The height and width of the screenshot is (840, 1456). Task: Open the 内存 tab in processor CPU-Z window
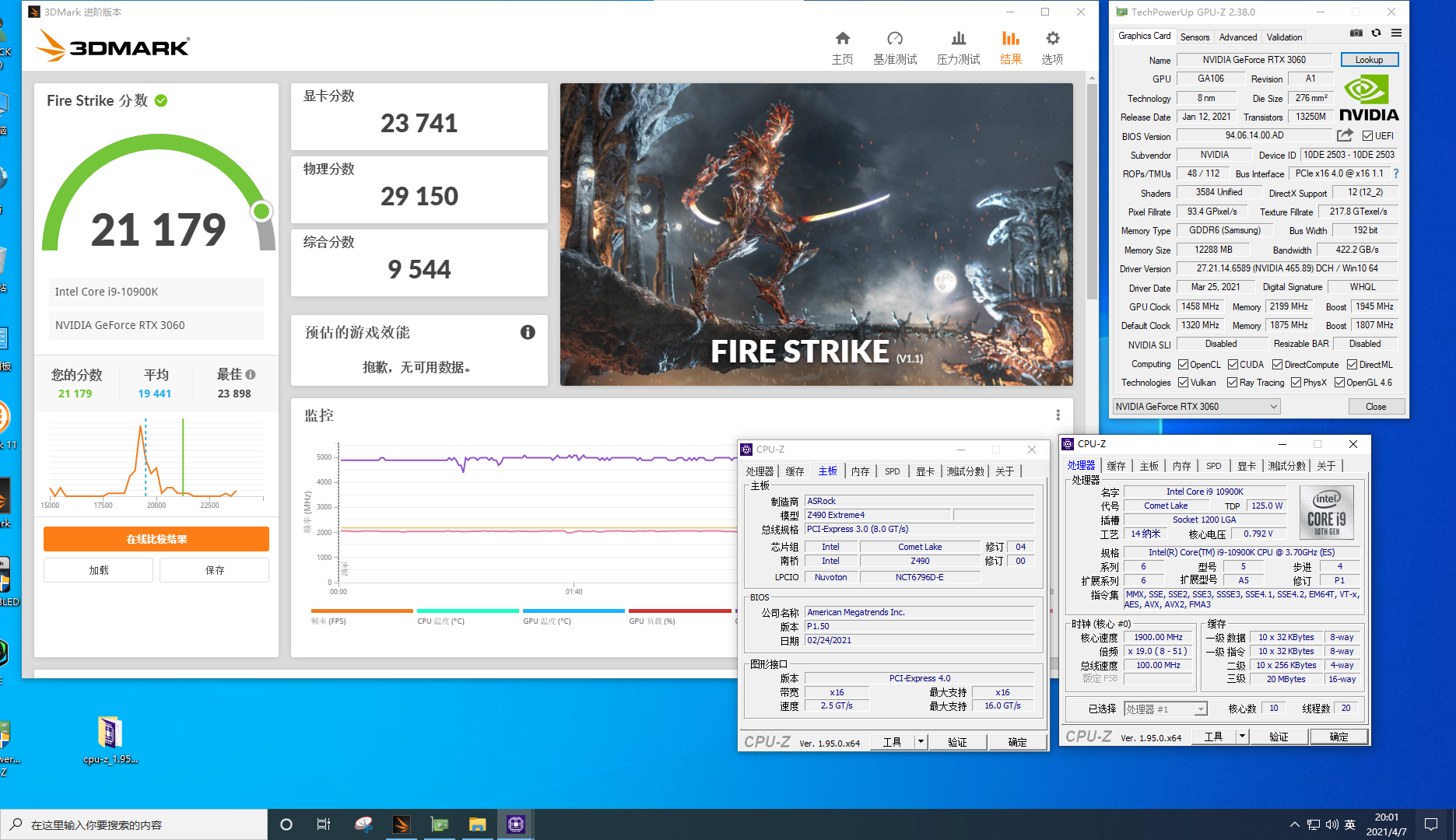click(1181, 466)
